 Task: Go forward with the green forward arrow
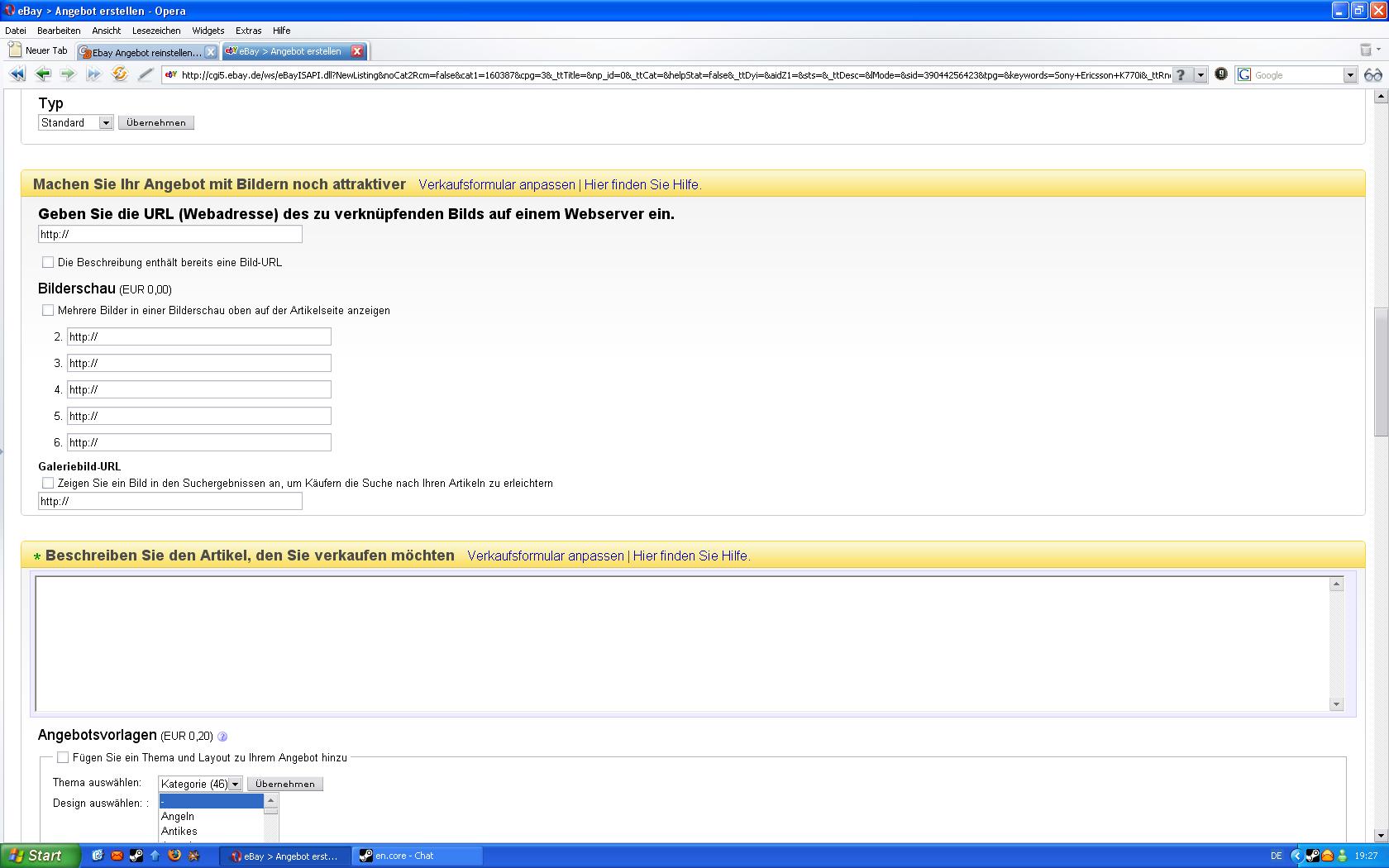coord(68,74)
